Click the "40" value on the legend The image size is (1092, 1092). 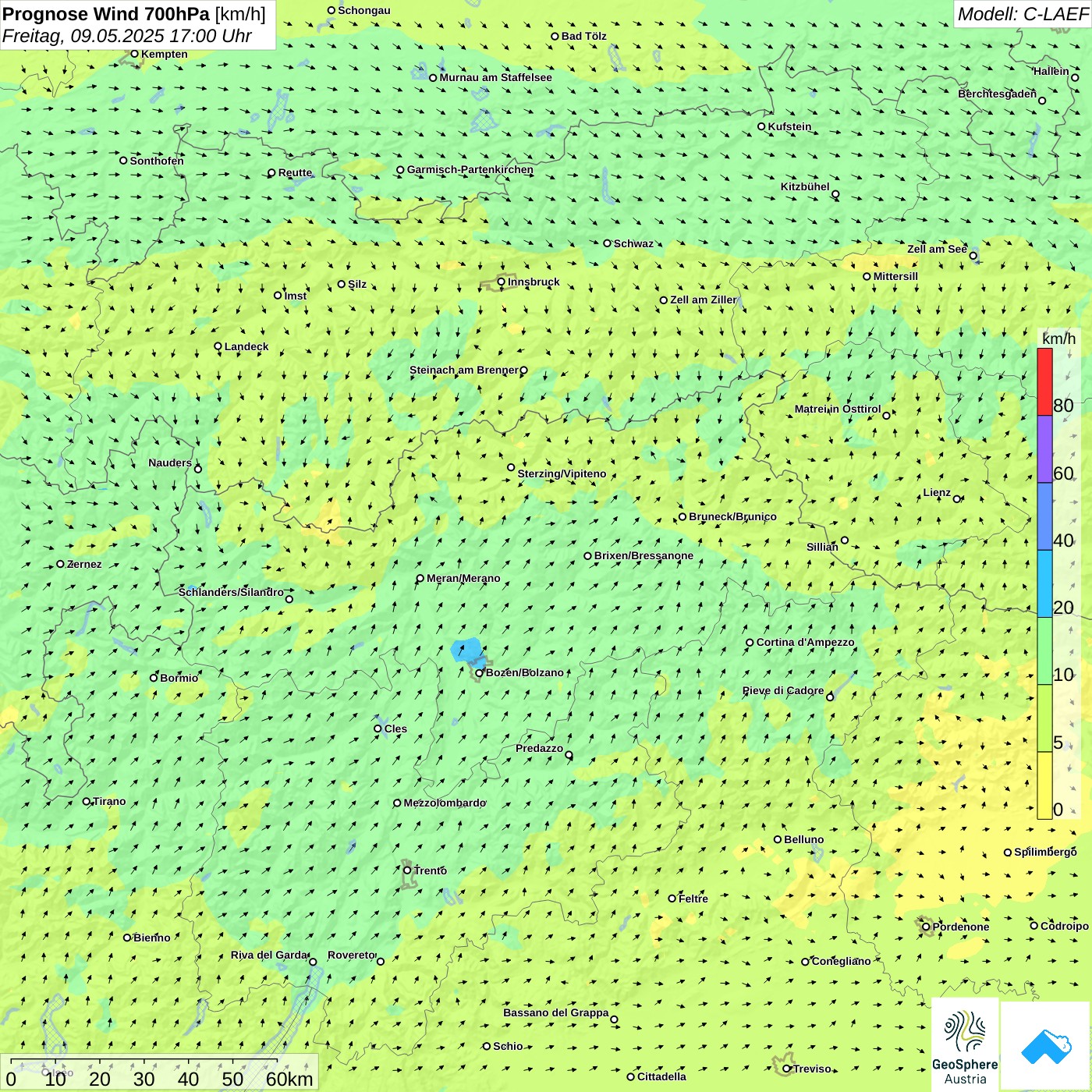[1063, 541]
